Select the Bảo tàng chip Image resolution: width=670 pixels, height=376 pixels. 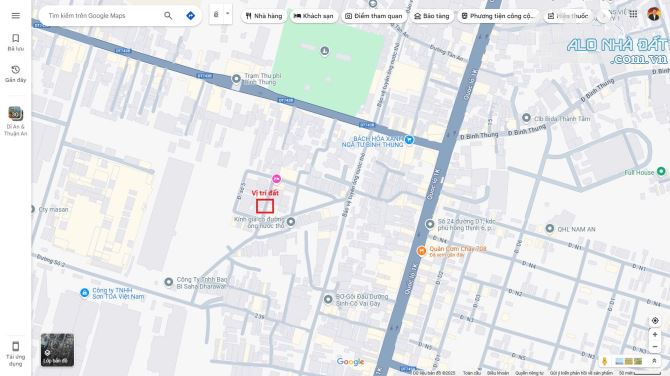432,16
